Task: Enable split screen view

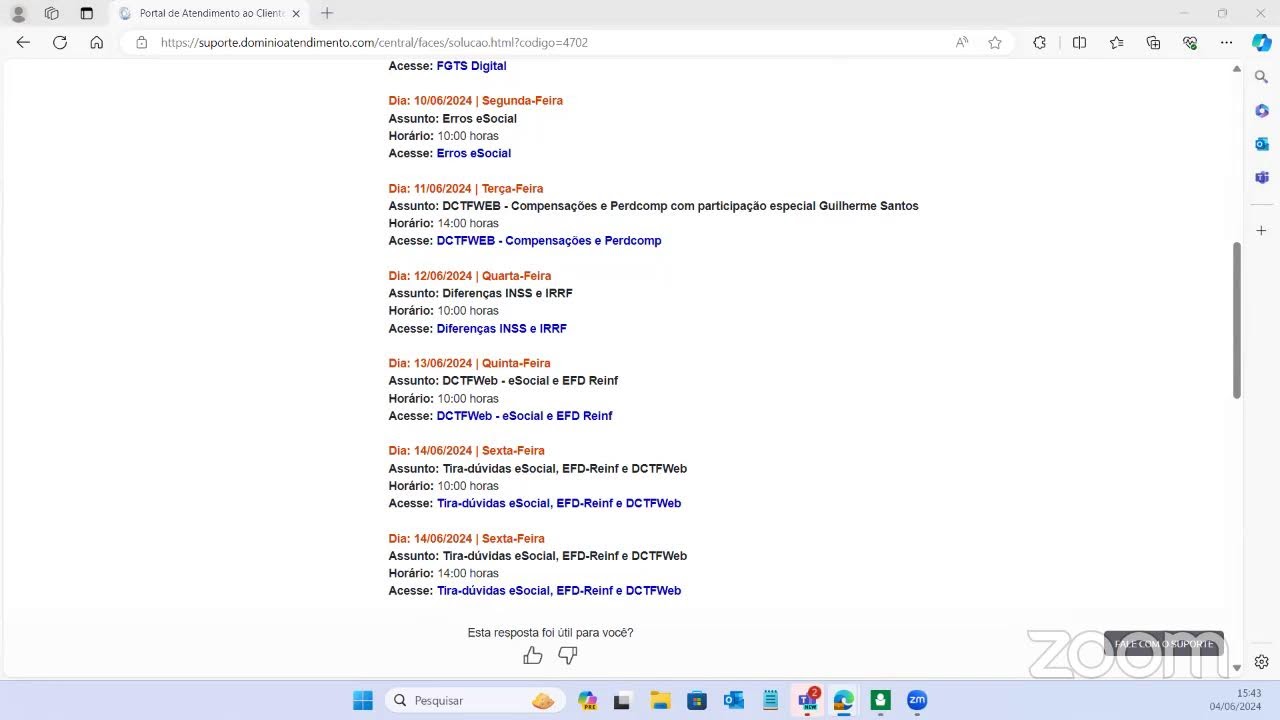Action: [1079, 43]
